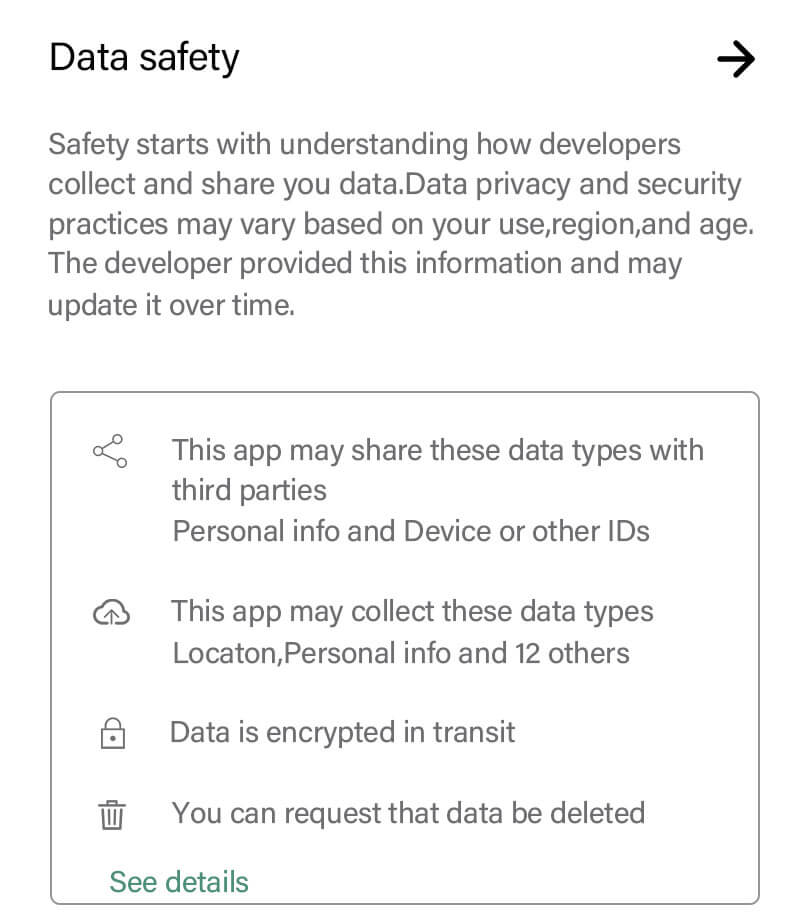810x917 pixels.
Task: Open Data safety with the arrow icon
Action: tap(736, 59)
